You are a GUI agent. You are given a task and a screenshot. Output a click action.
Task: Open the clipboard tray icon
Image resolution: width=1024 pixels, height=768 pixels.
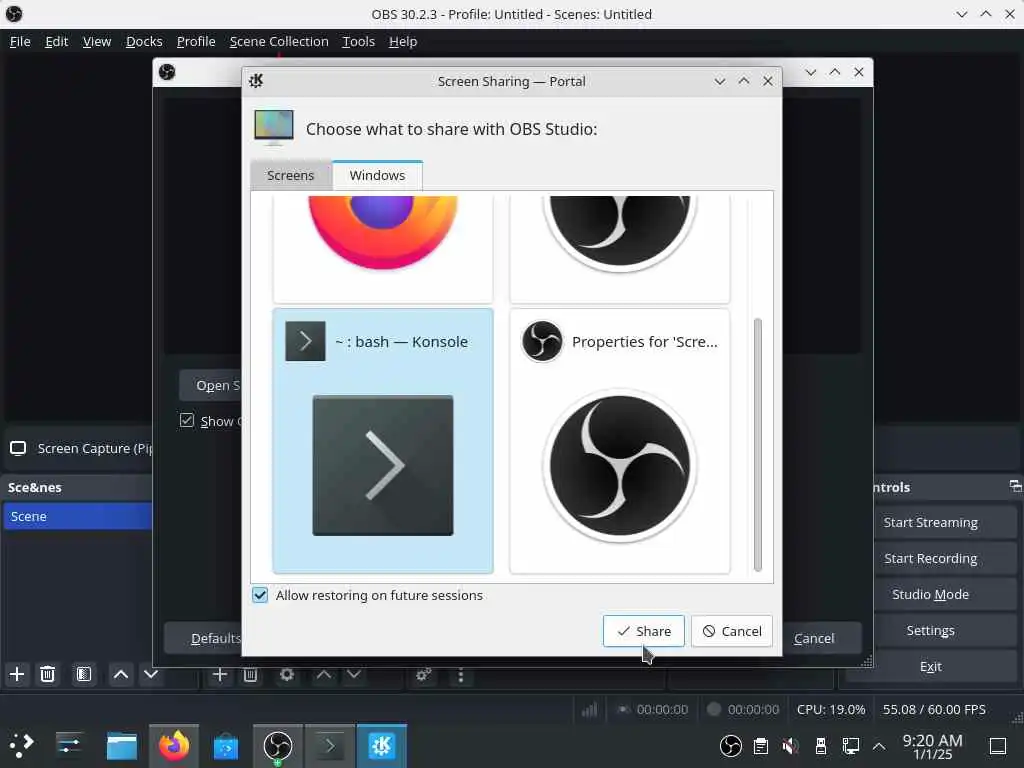761,745
